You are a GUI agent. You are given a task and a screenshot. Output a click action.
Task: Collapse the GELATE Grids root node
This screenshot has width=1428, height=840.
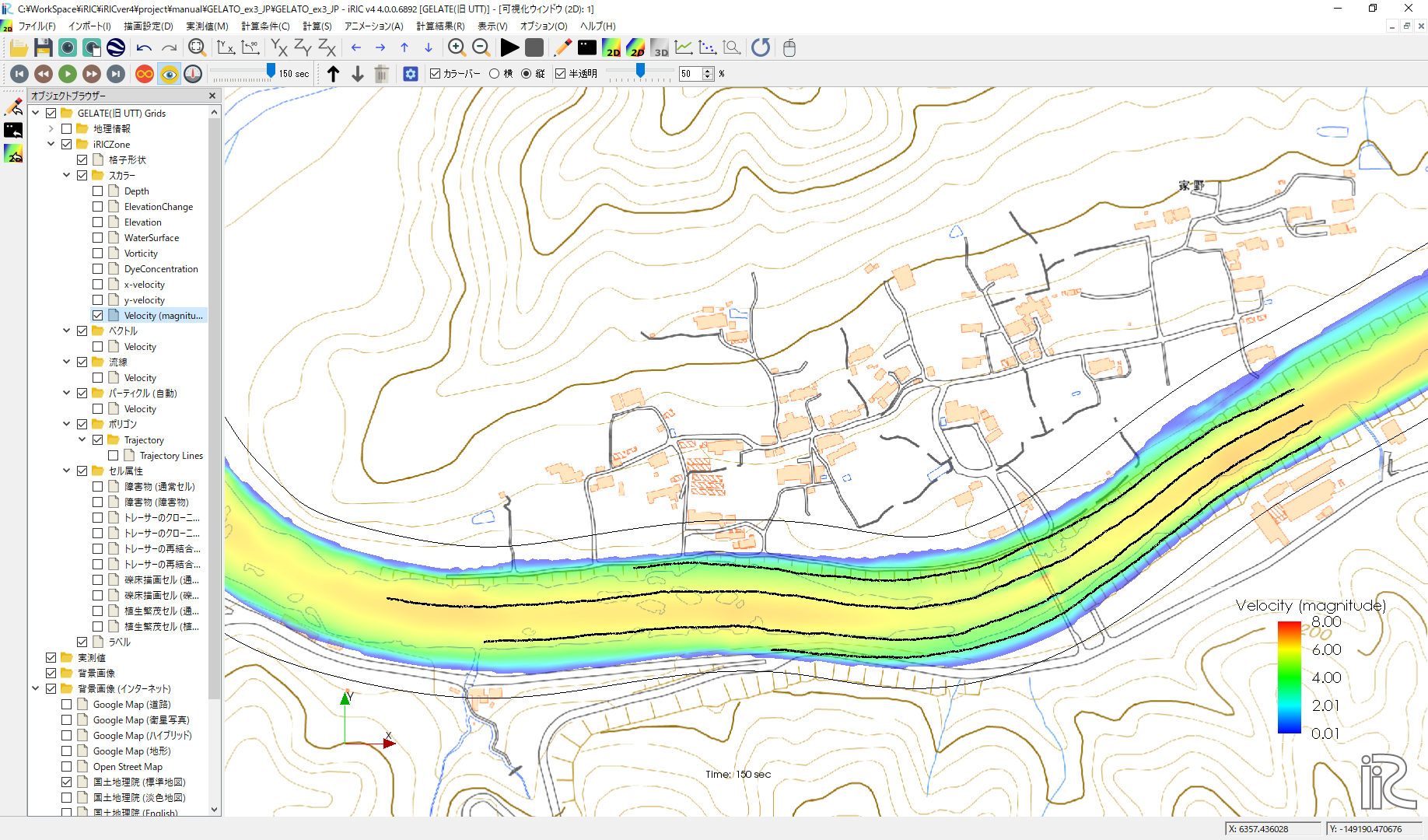point(36,114)
